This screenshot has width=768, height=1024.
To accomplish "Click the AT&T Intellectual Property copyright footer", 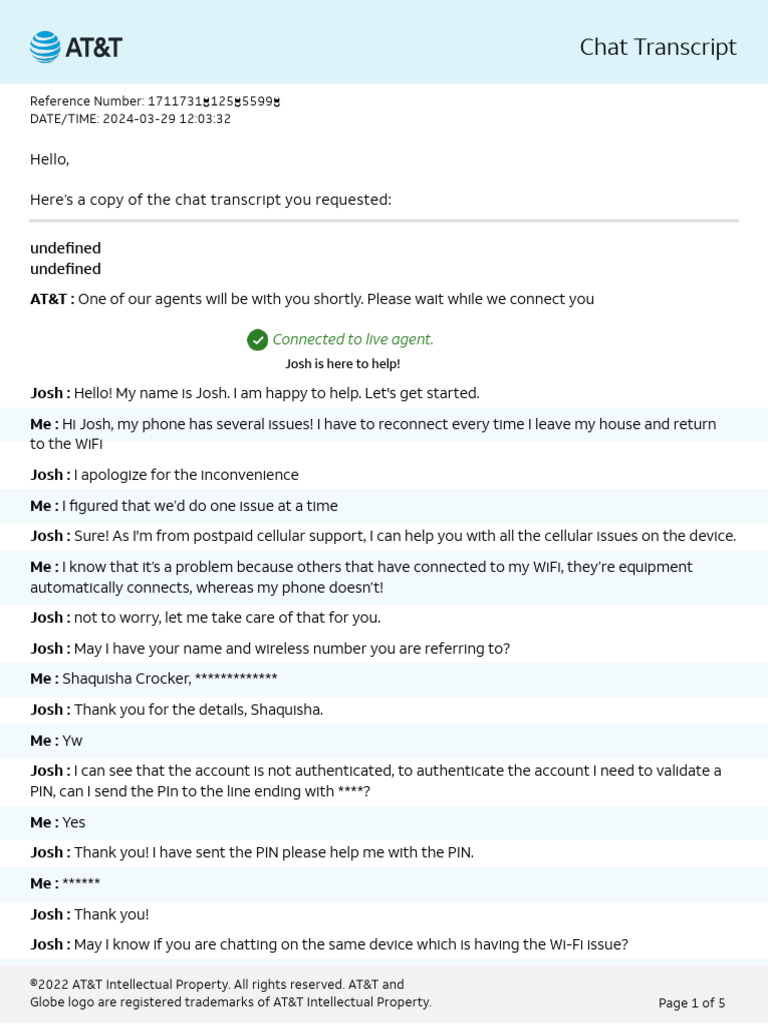I will coord(230,993).
